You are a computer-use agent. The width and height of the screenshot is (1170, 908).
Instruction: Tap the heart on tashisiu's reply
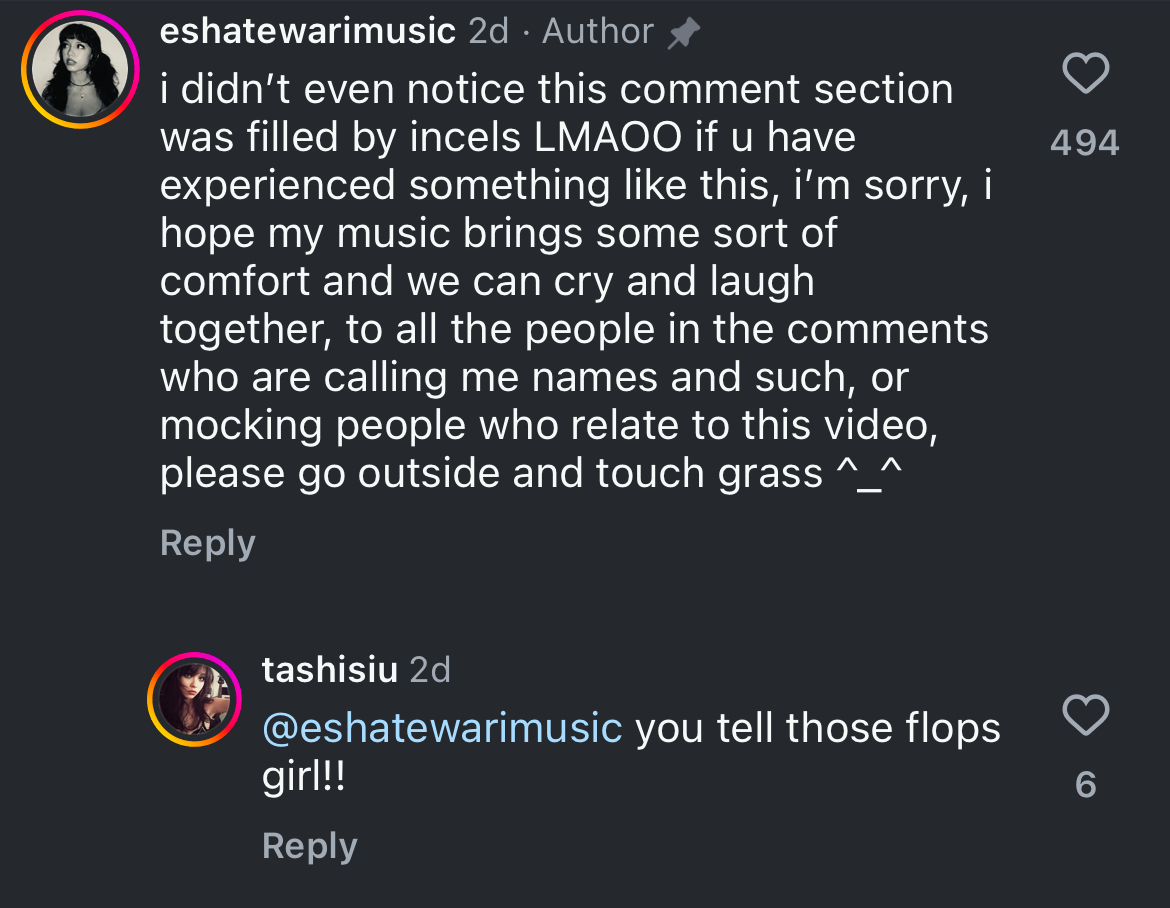1085,716
